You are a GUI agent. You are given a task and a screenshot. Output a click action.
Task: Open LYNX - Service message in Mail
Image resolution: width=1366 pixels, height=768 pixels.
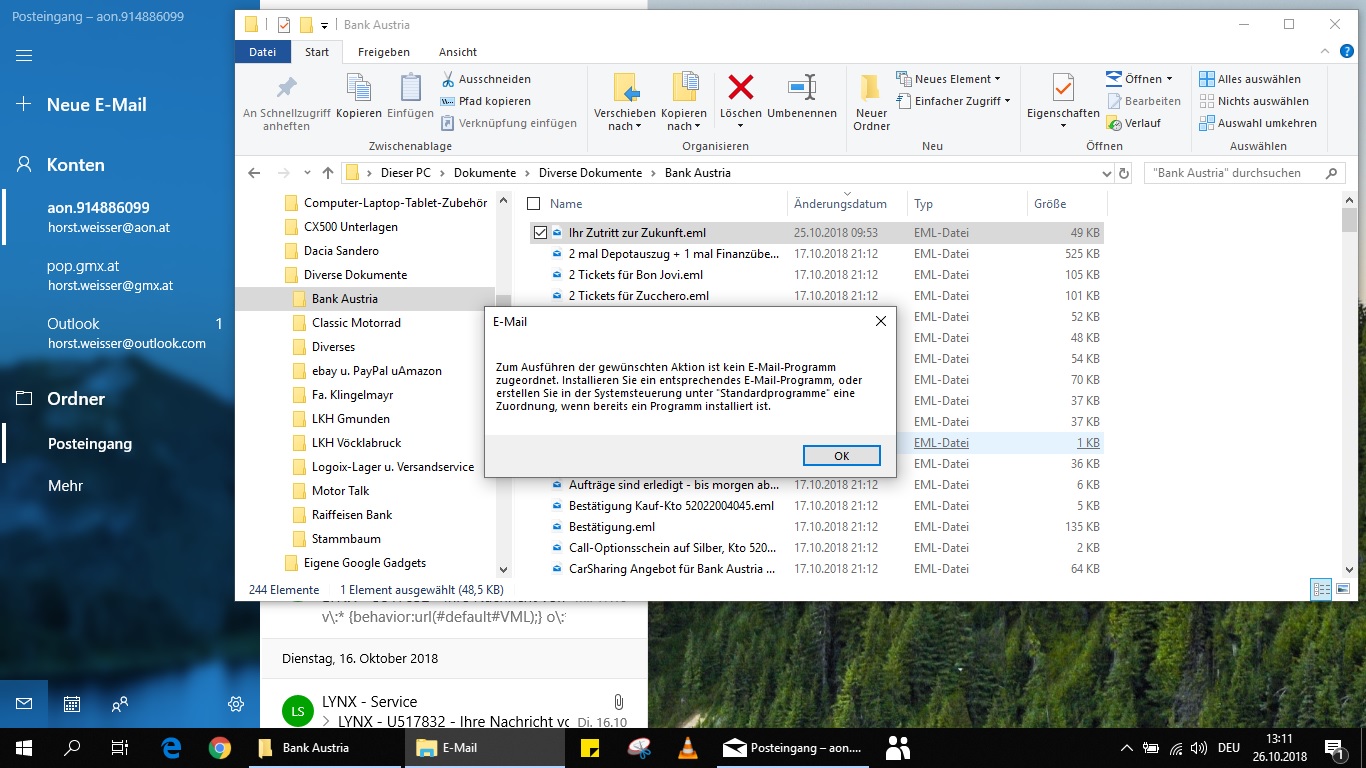click(x=454, y=711)
